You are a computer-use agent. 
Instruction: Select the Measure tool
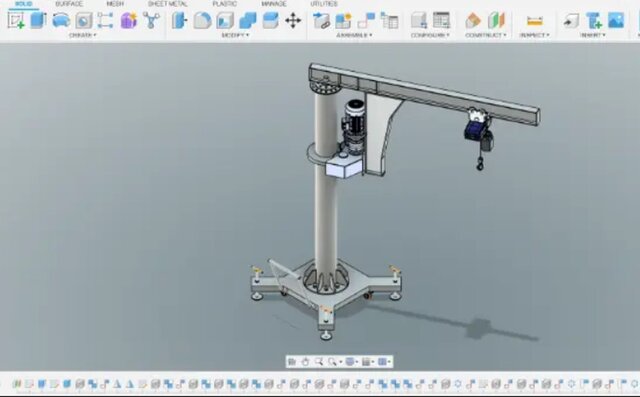534,20
